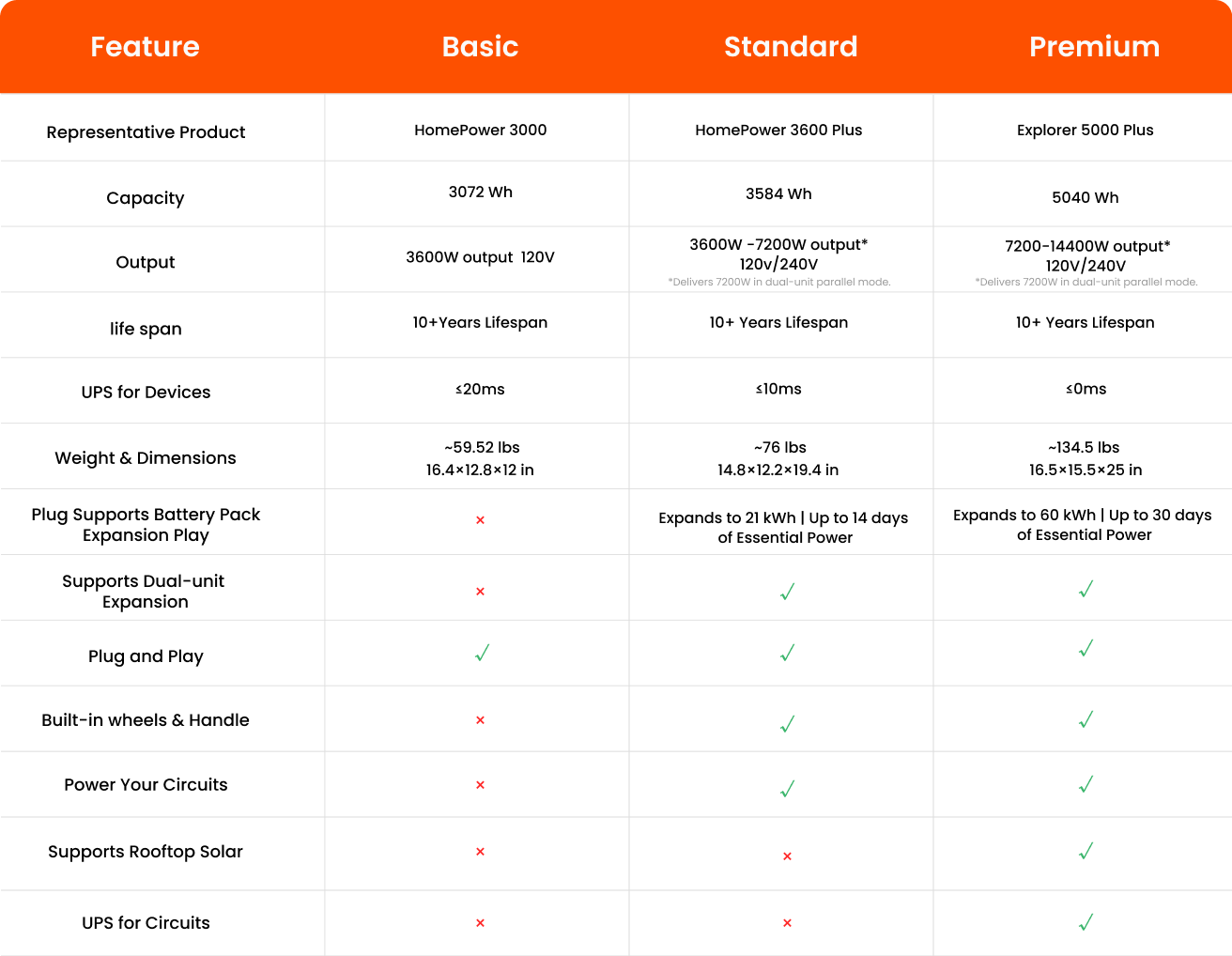
Task: Click red X for Standard Rooftop Solar
Action: 787,856
